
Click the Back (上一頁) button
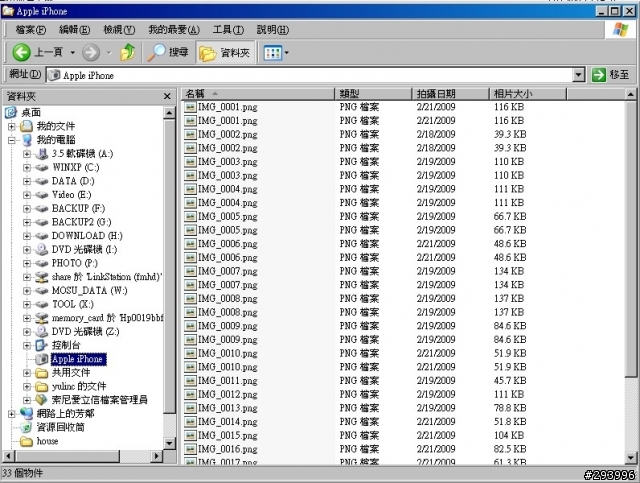pos(38,52)
